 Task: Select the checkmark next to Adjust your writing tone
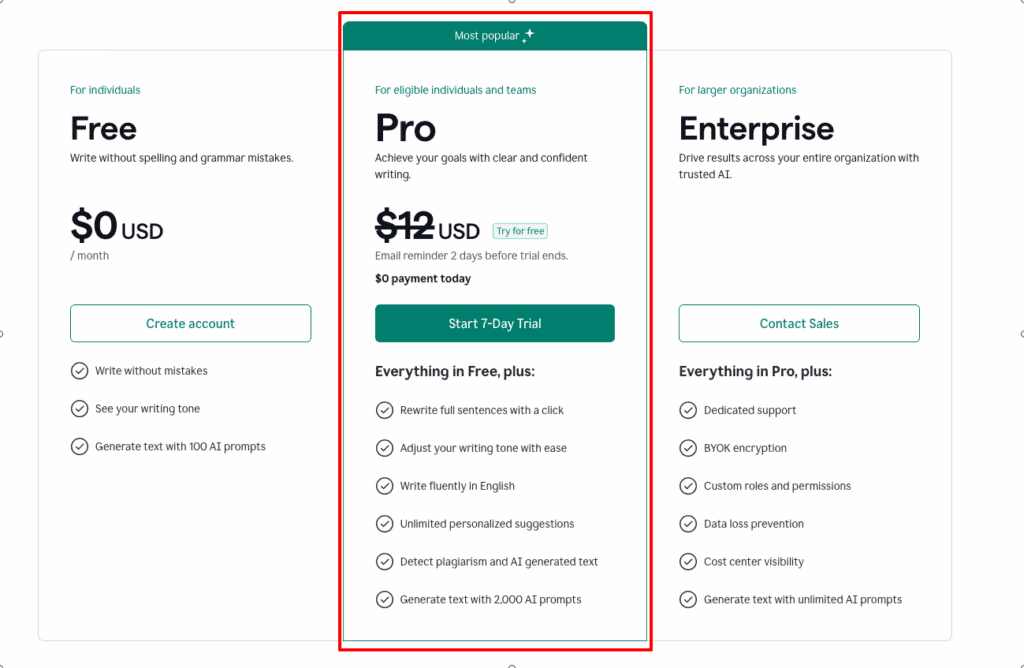[x=385, y=448]
